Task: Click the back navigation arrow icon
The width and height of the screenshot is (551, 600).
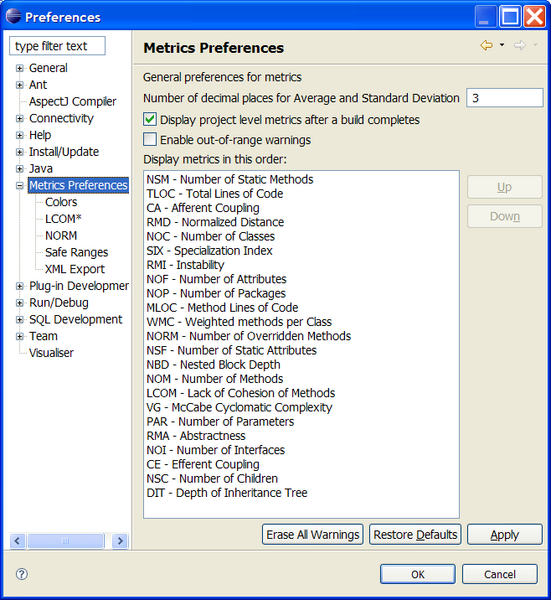Action: pyautogui.click(x=486, y=45)
